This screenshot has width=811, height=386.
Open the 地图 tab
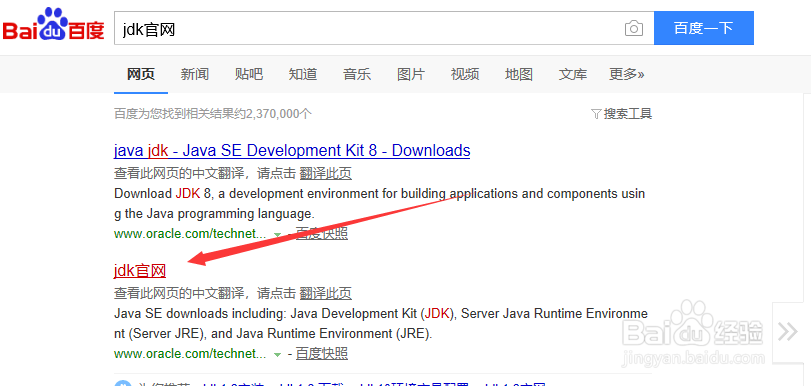pos(519,75)
